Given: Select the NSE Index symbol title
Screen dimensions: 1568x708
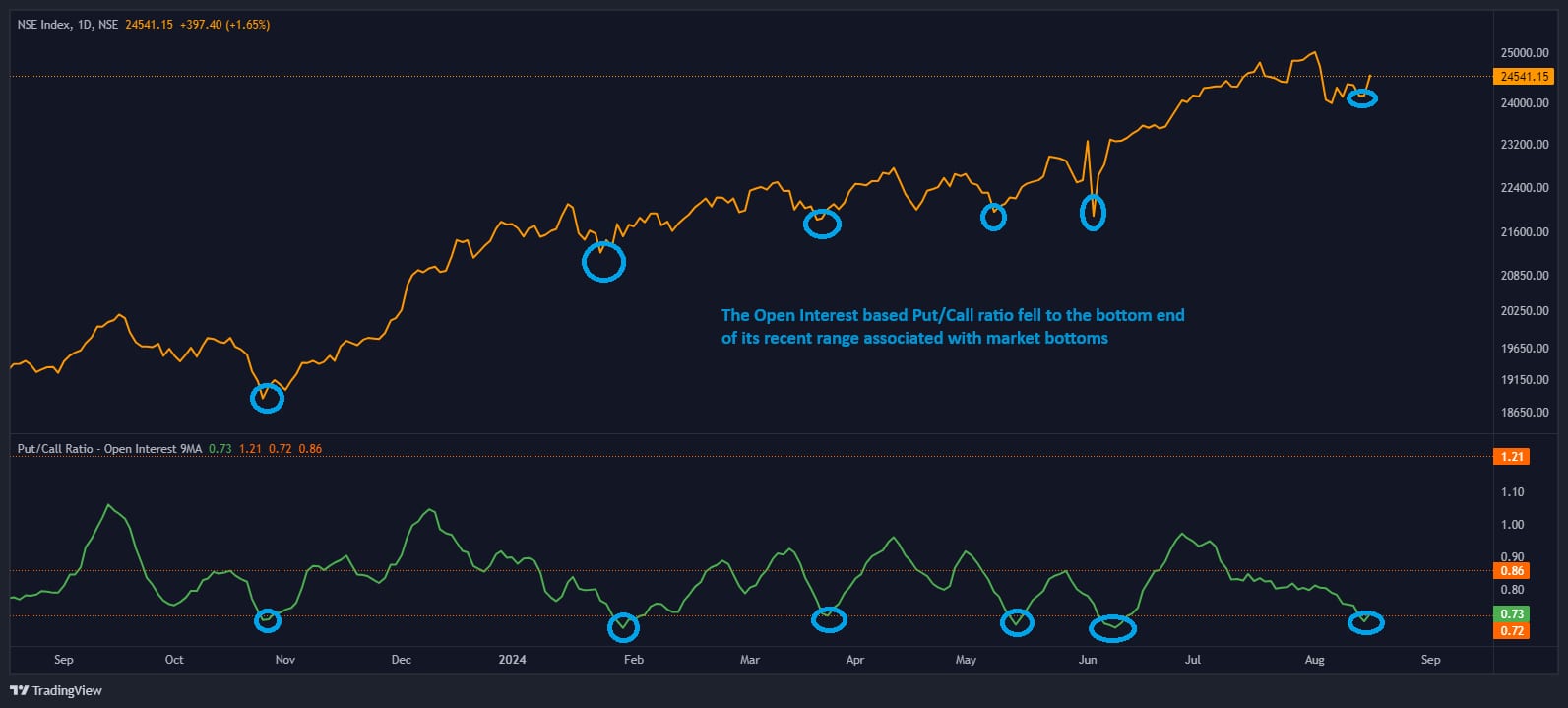Looking at the screenshot, I should (x=67, y=25).
